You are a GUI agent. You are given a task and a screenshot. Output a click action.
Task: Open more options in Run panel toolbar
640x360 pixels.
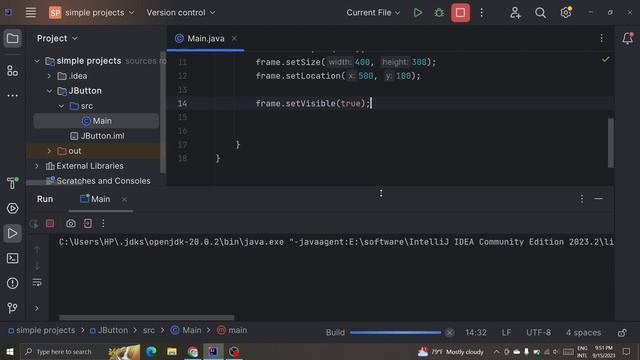click(103, 224)
